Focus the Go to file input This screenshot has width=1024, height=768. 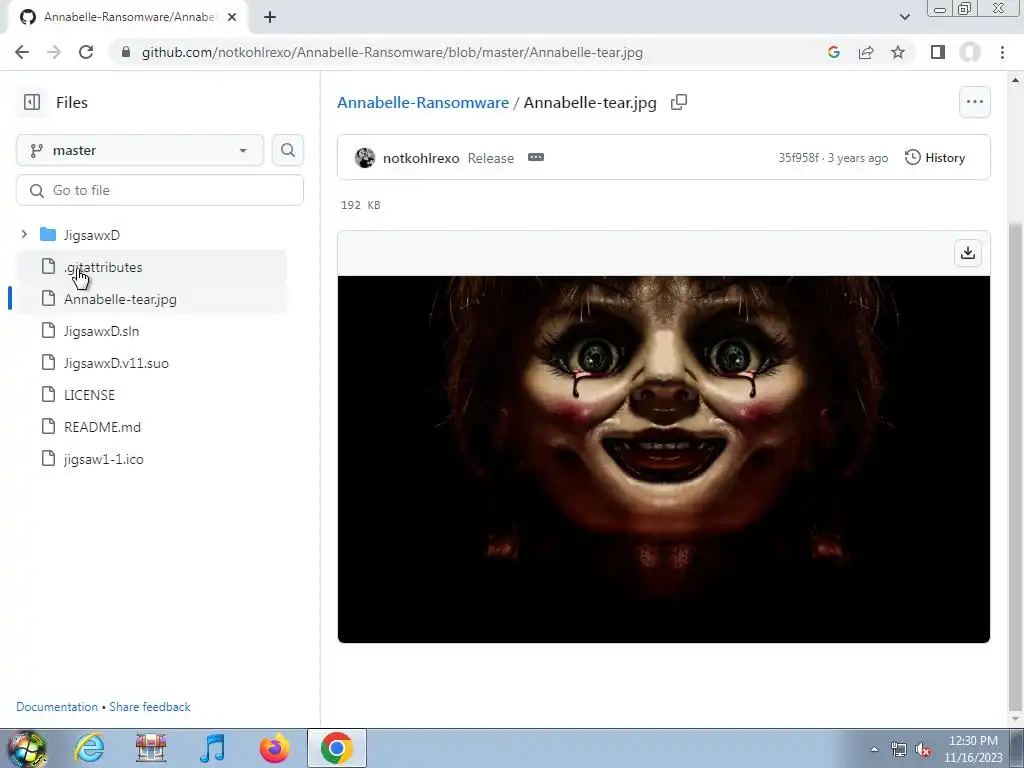coord(160,190)
